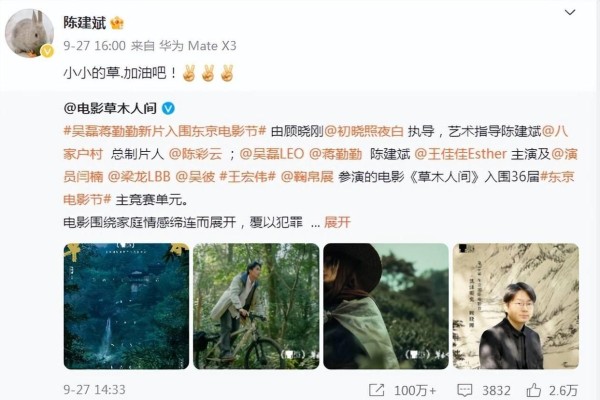Click the 9-27 14:33 repost timestamp

(x=95, y=390)
